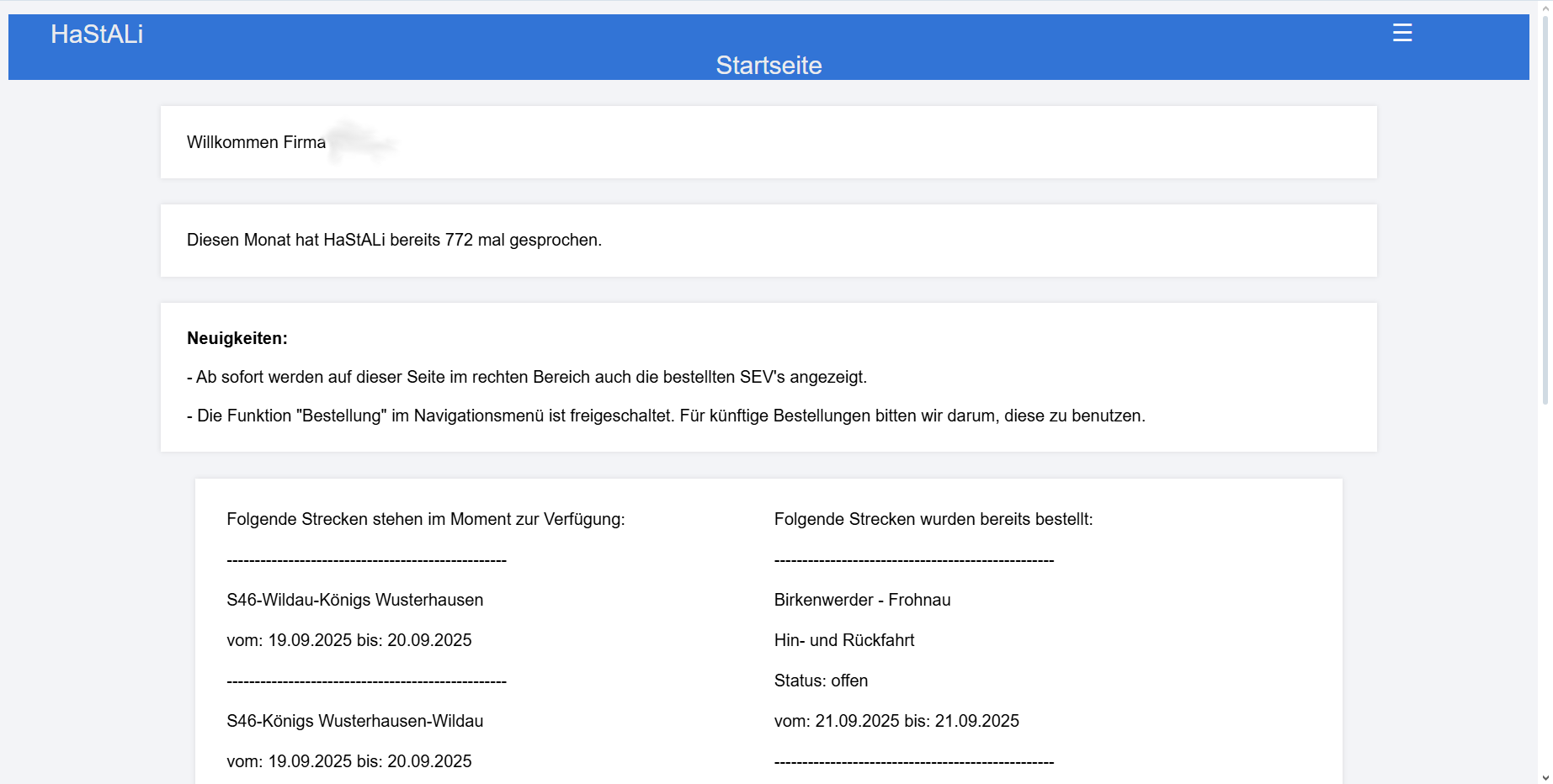Viewport: 1553px width, 784px height.
Task: Click the scrollbar down arrow
Action: pos(1545,777)
